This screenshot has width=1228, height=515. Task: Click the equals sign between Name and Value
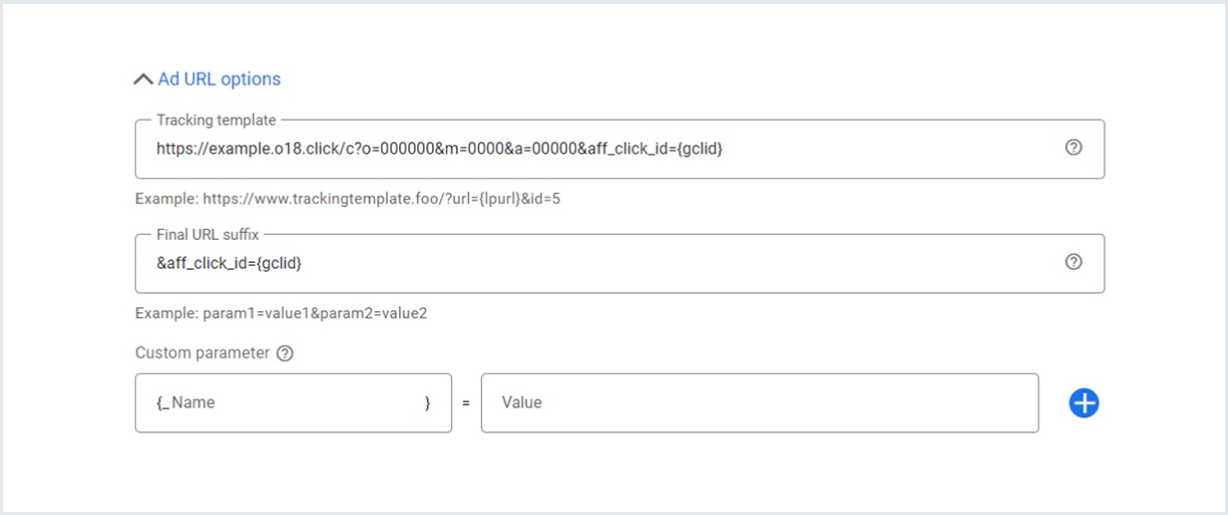coord(466,403)
